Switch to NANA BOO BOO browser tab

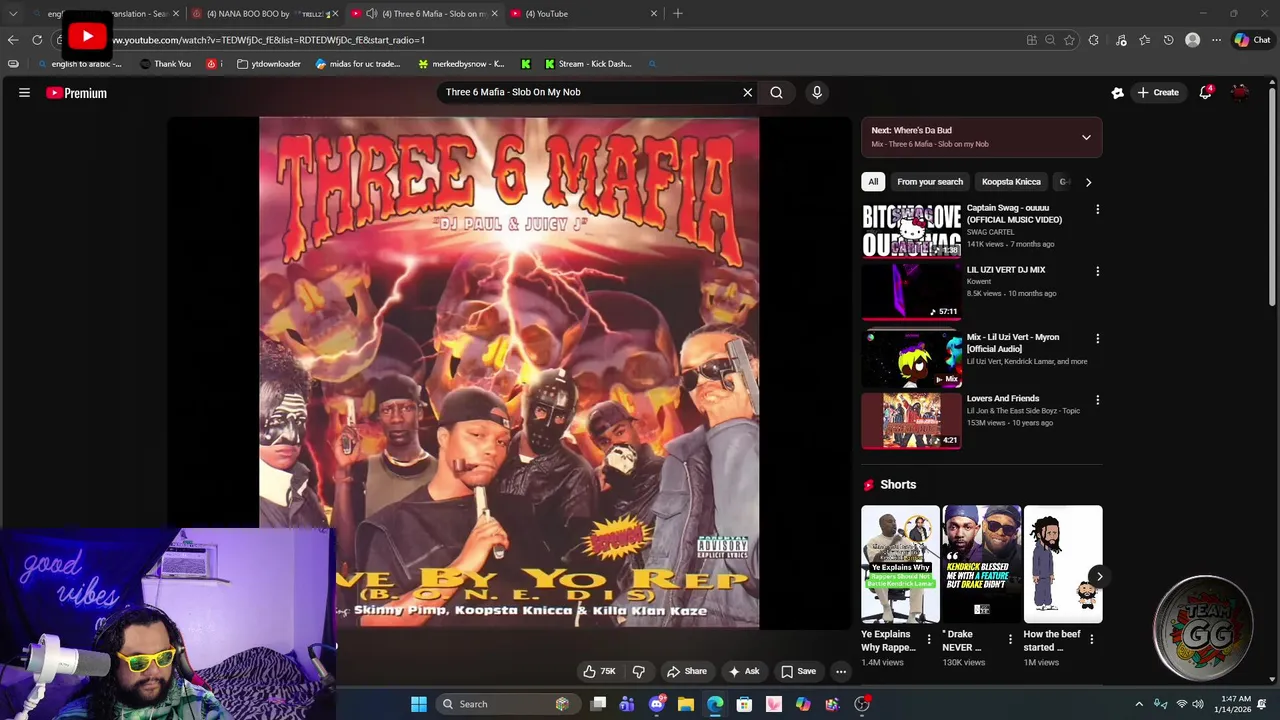point(263,14)
